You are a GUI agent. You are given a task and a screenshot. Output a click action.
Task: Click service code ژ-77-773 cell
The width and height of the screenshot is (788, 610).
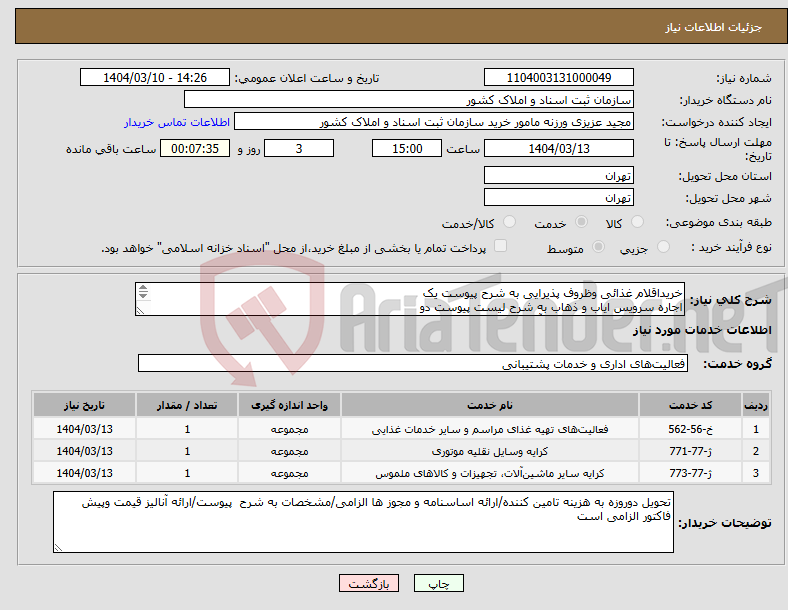tap(691, 473)
